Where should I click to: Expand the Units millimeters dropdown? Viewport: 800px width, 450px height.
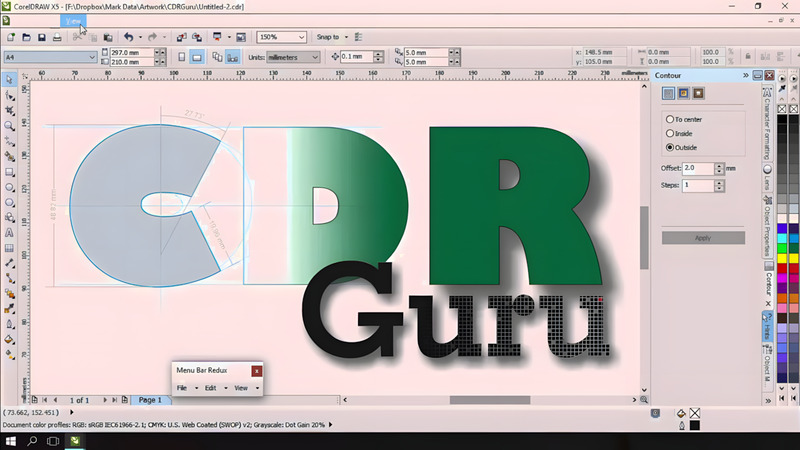pos(314,57)
